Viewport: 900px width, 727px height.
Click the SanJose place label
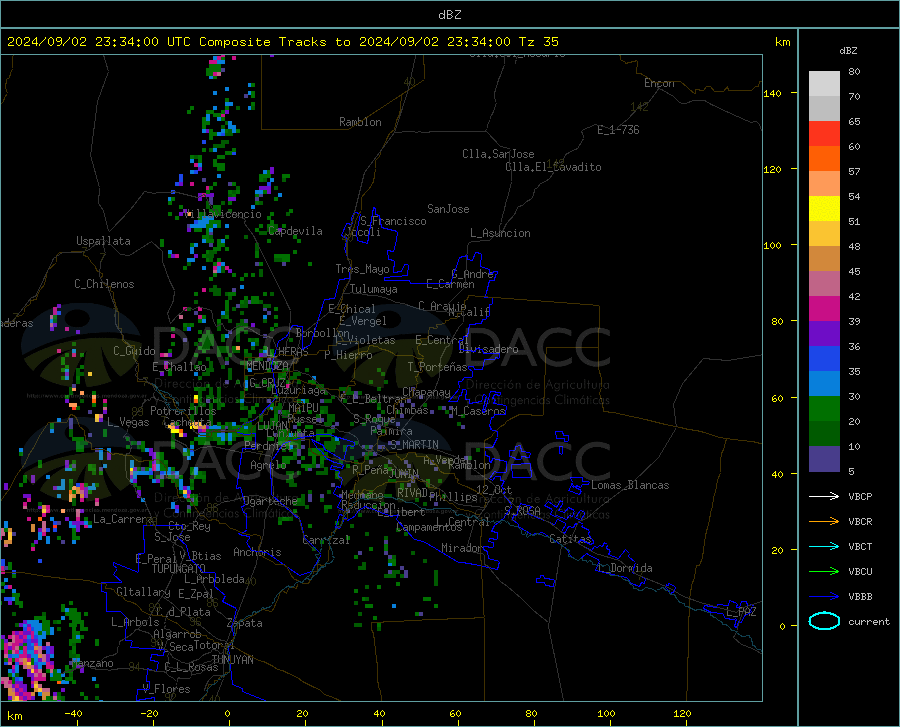point(448,209)
